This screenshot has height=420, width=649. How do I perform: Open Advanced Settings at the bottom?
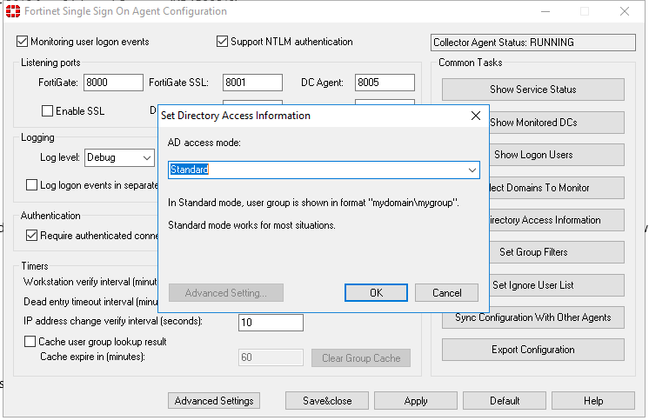[x=214, y=401]
